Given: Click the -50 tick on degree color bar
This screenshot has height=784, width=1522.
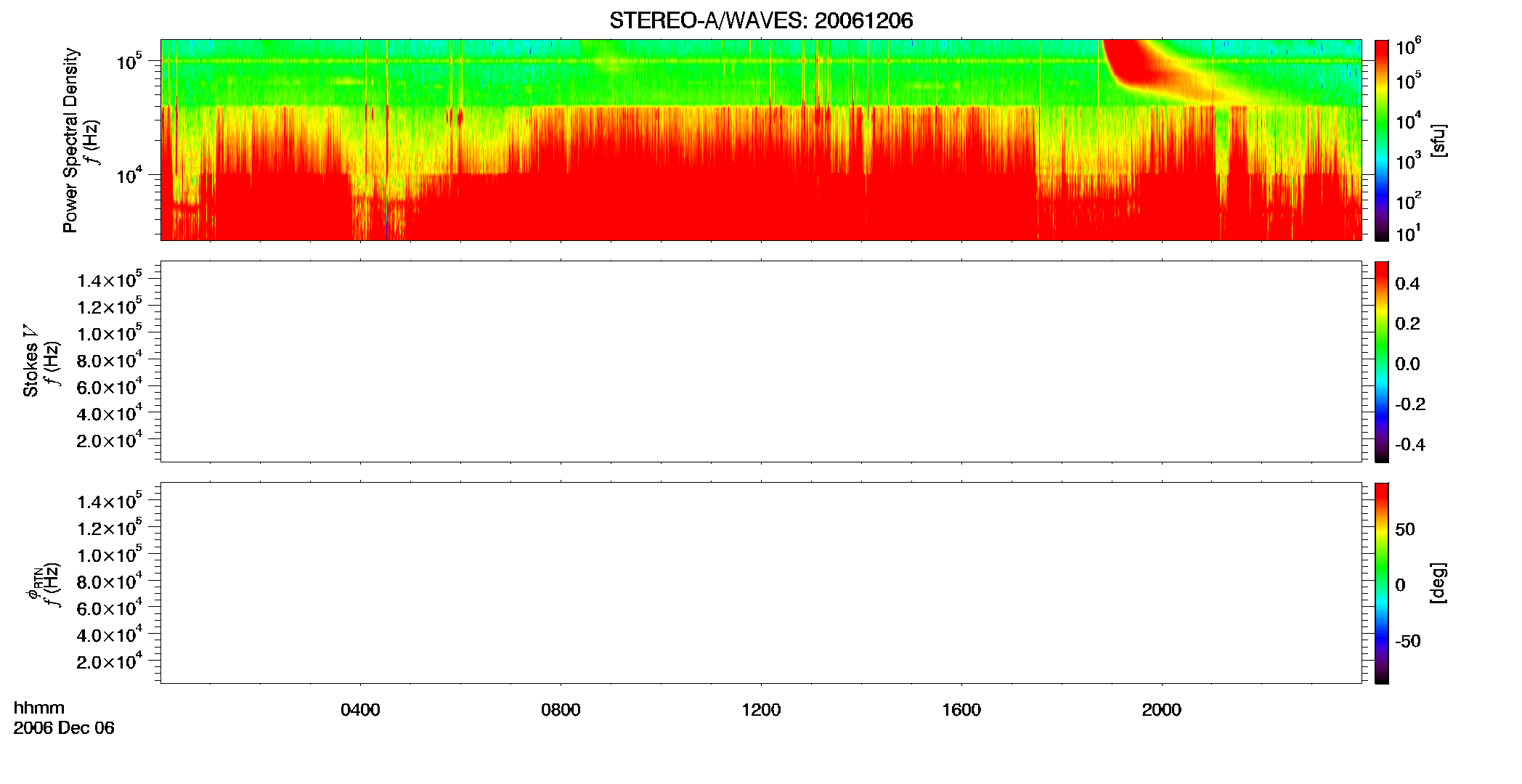Looking at the screenshot, I should (1408, 642).
